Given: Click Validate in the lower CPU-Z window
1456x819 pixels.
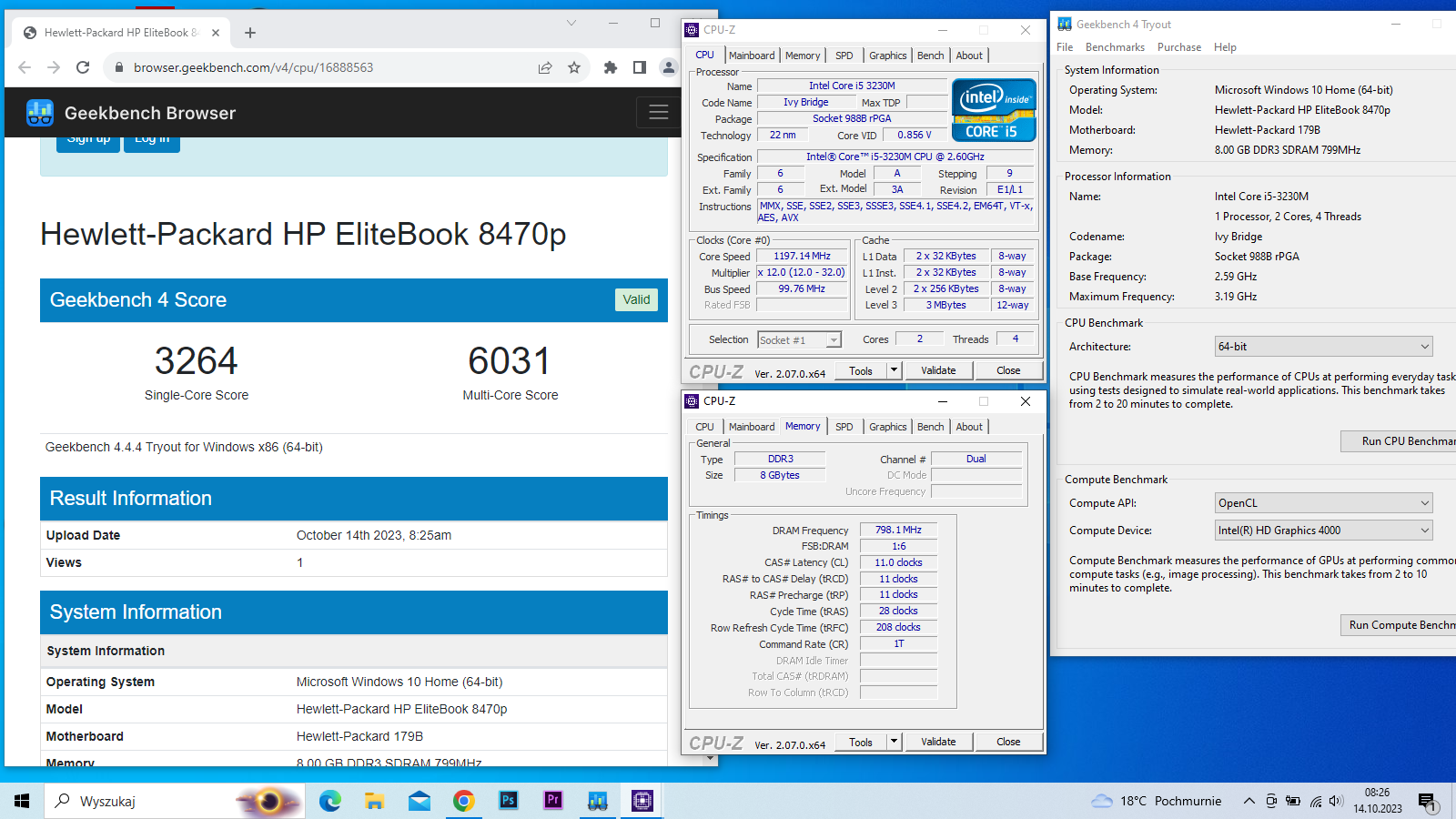Looking at the screenshot, I should pos(938,742).
